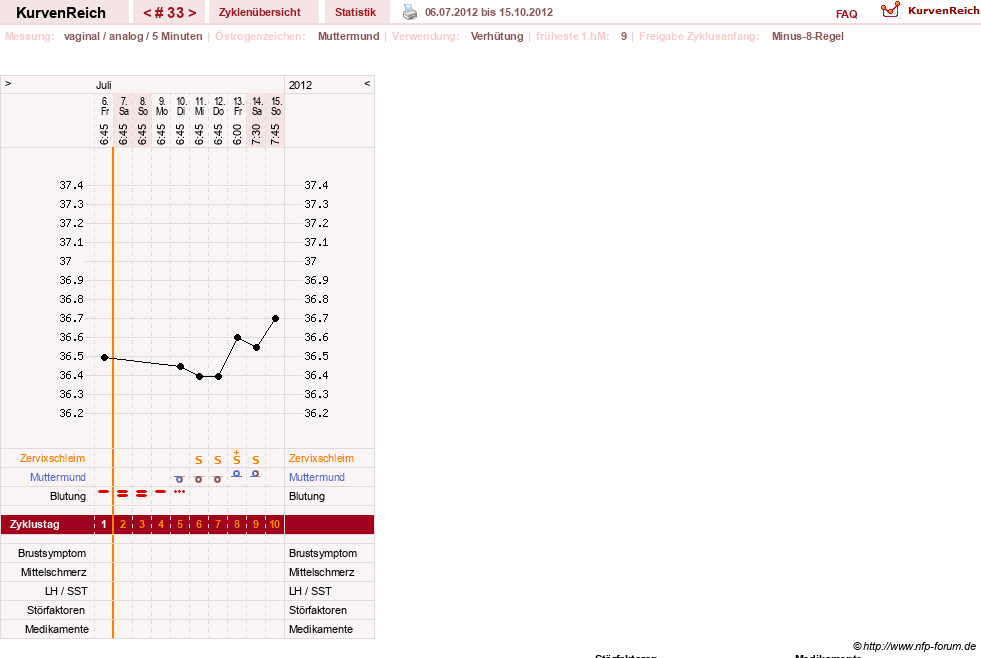The height and width of the screenshot is (658, 981).
Task: Click the date range 06.07.2012 bis 15.10.2012
Action: [x=489, y=12]
